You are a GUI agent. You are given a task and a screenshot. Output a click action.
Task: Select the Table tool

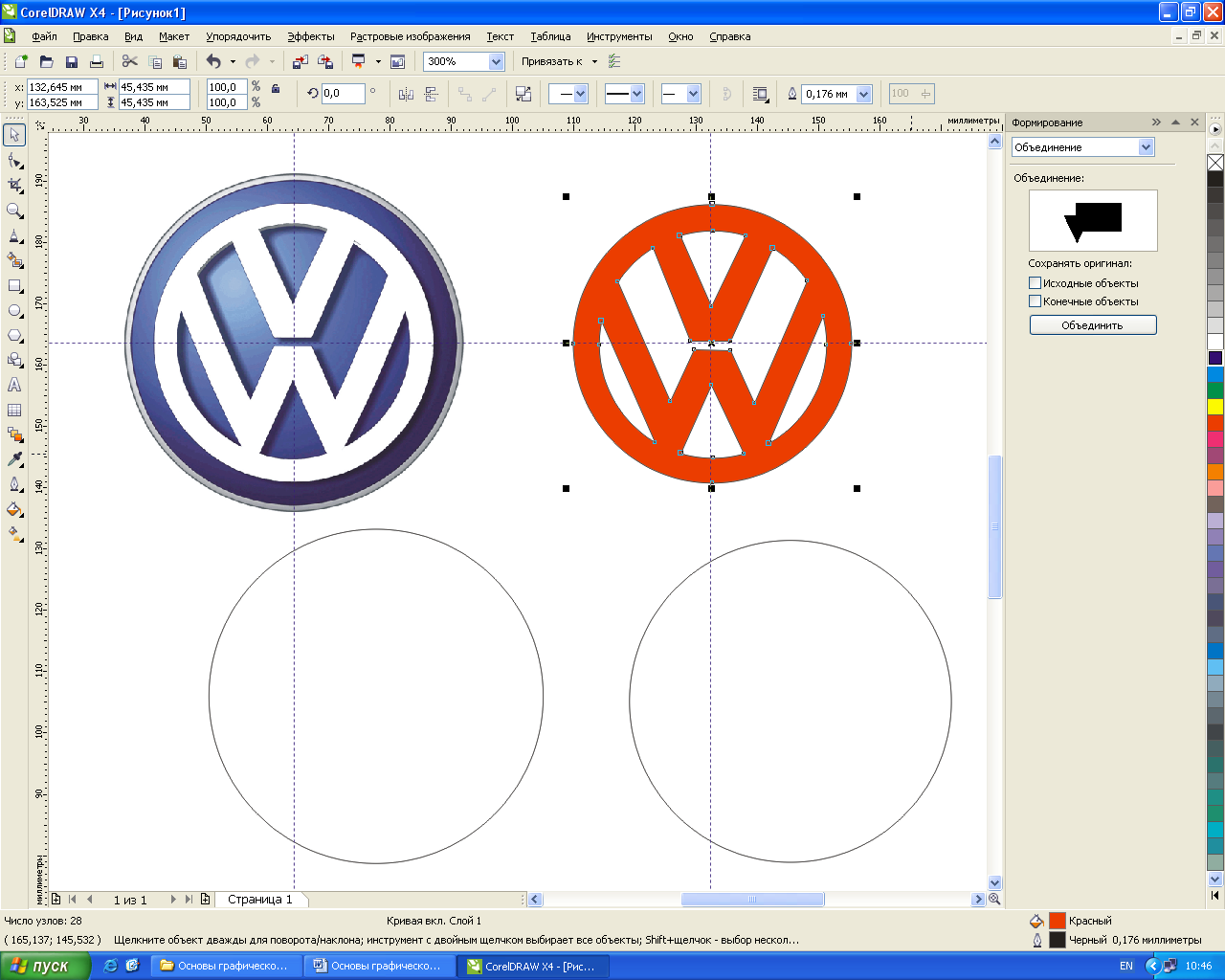tap(14, 410)
